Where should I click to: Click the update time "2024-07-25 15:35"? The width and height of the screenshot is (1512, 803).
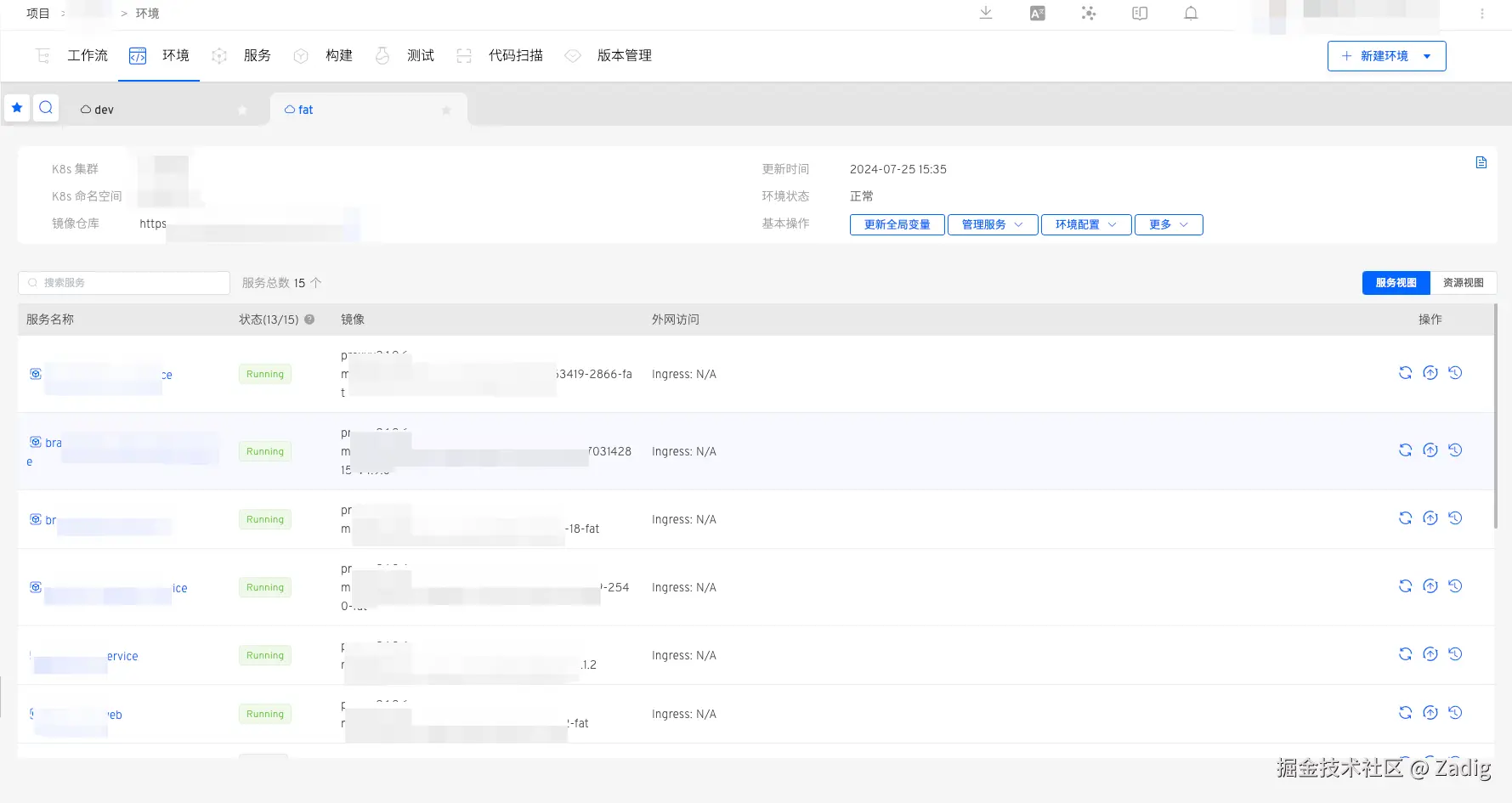(898, 169)
